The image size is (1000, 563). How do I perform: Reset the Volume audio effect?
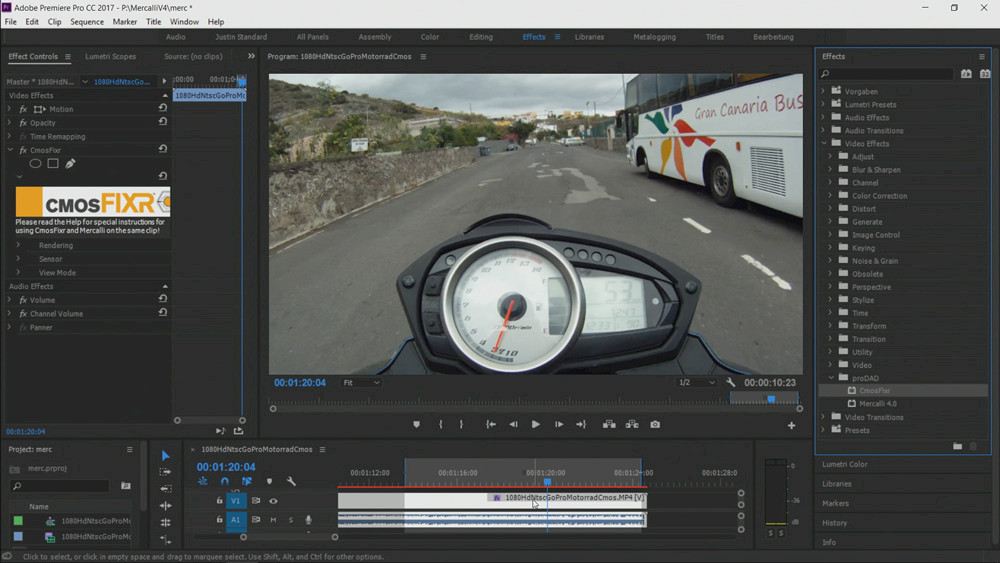pyautogui.click(x=163, y=299)
